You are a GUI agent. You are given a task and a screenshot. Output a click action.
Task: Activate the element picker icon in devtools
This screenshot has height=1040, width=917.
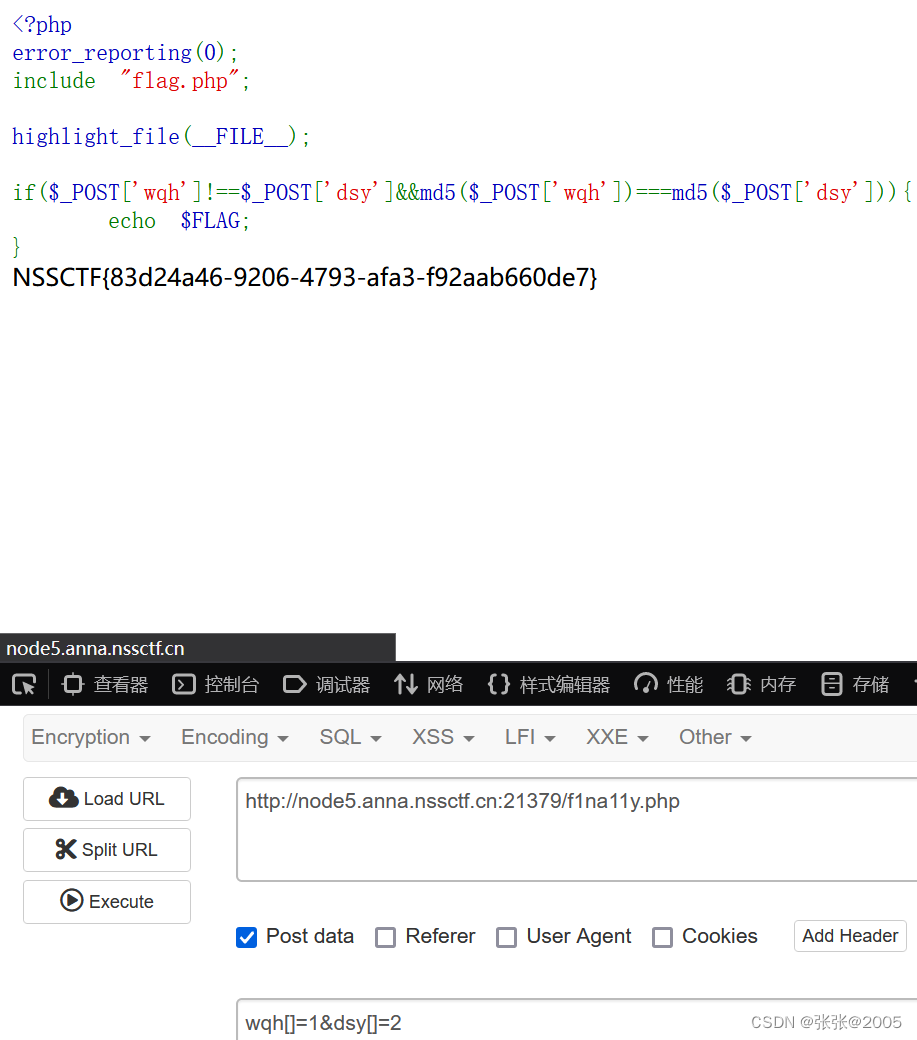(x=25, y=684)
